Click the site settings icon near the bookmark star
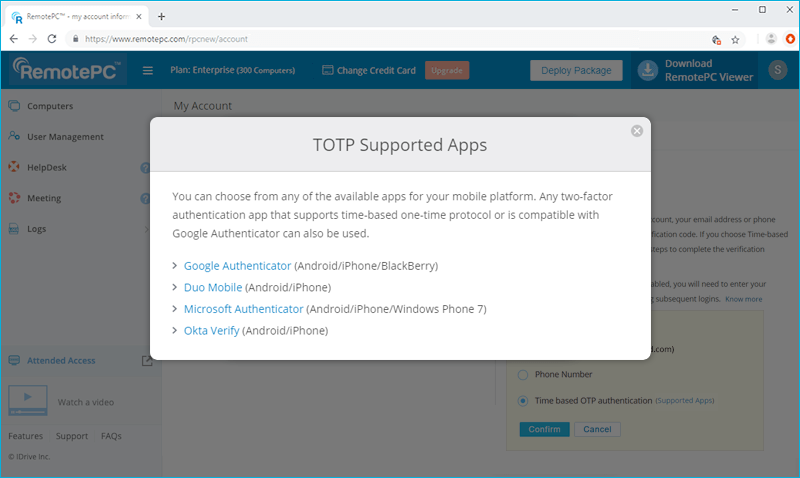The height and width of the screenshot is (478, 800). click(716, 40)
